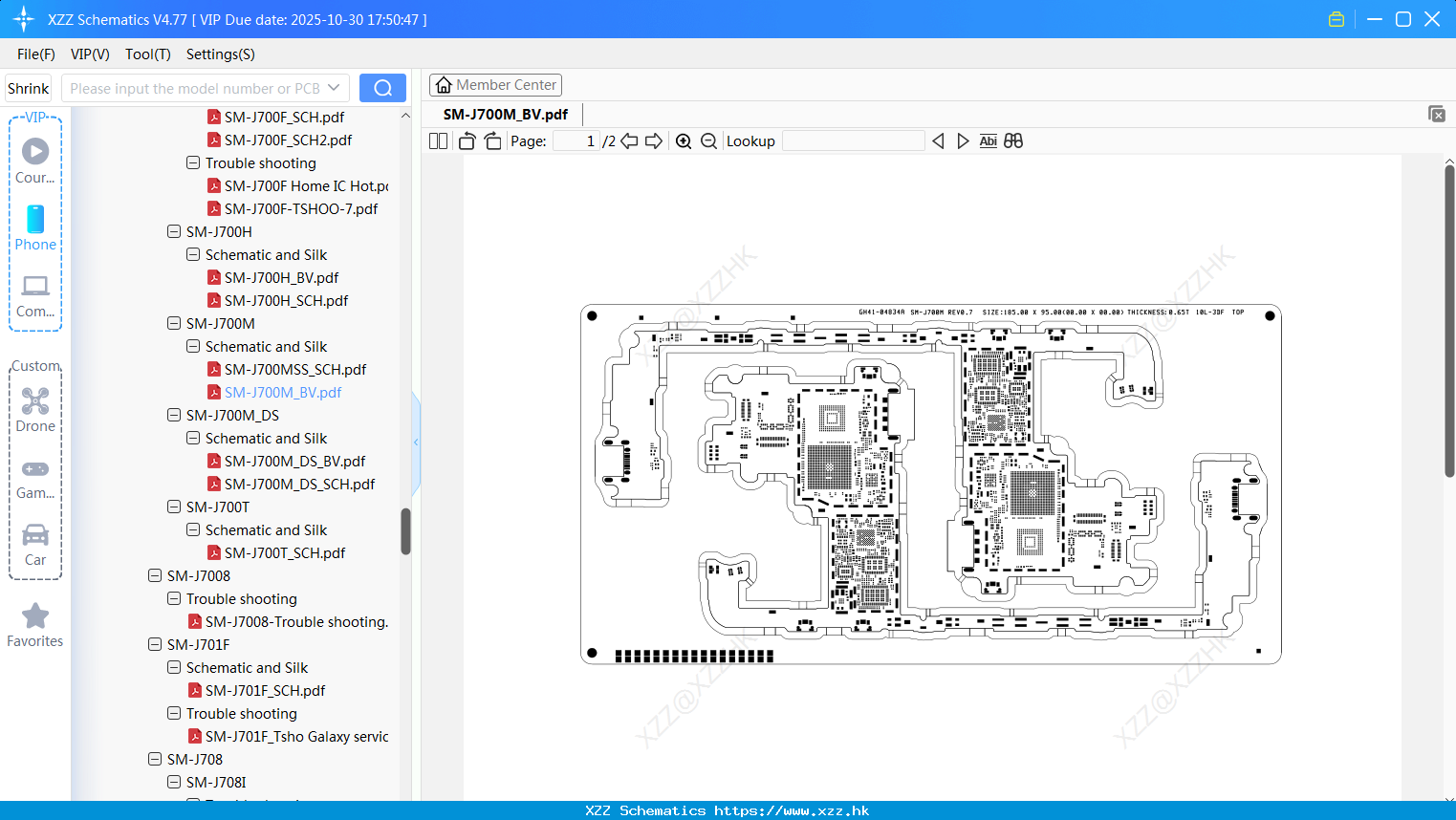Open SM-J700F_SCH2.pdf
The image size is (1456, 820).
[x=288, y=140]
